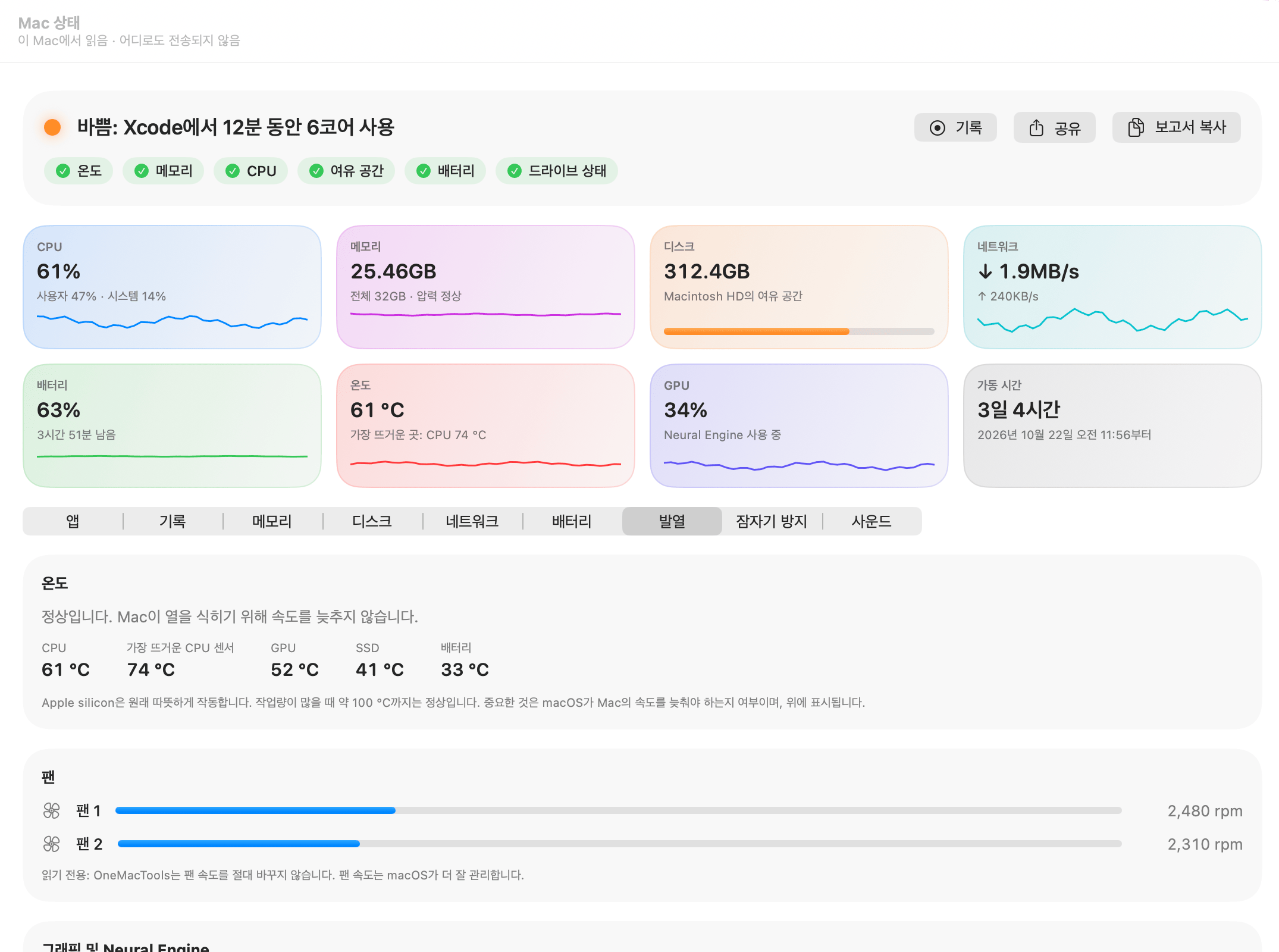Click the green checkmark on CPU chip

(233, 171)
